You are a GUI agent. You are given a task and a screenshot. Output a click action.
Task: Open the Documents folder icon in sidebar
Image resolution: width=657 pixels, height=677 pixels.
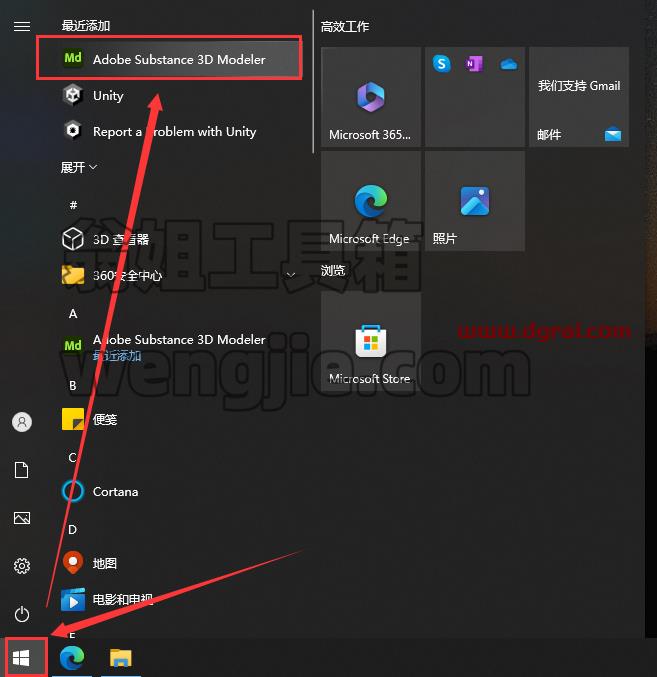coord(22,470)
